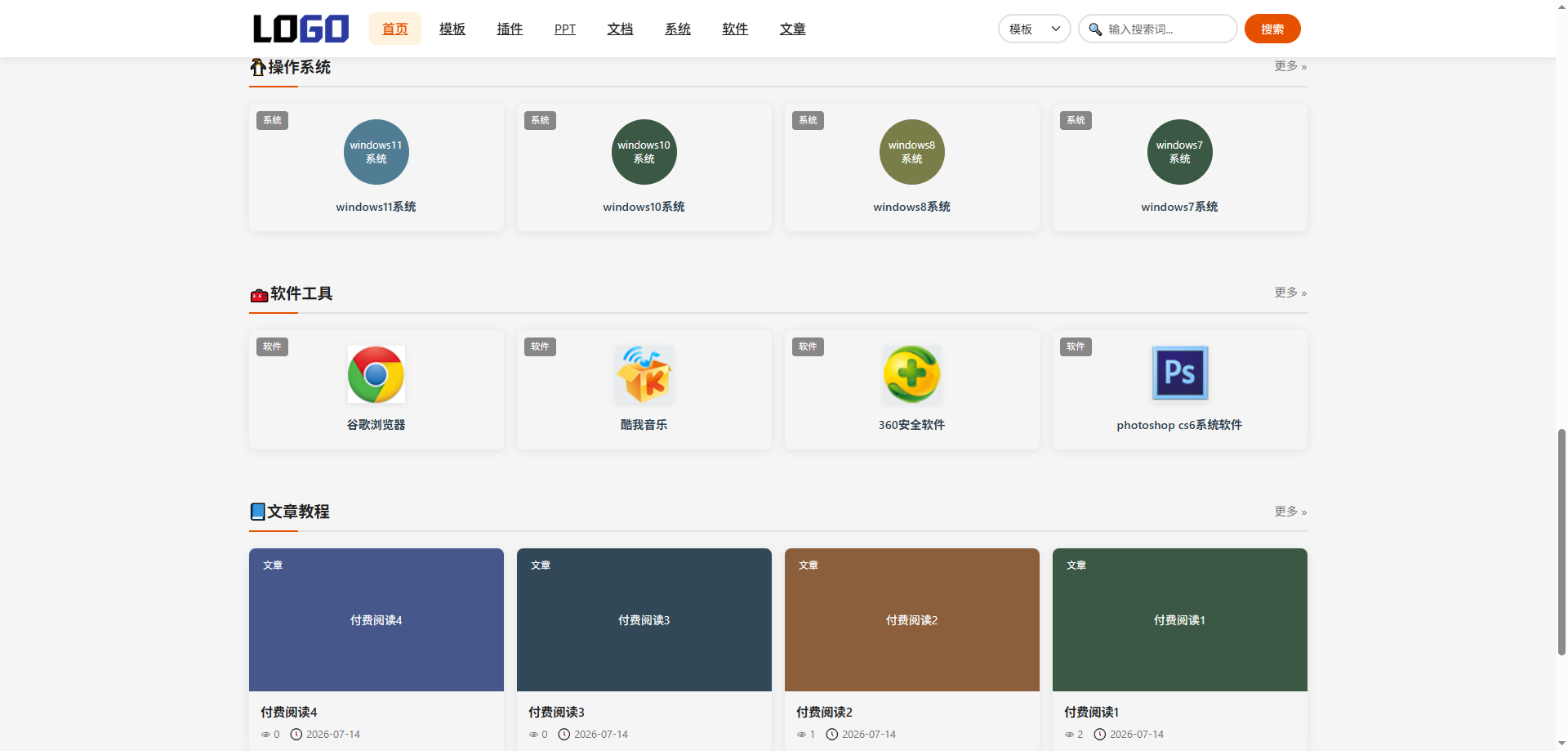
Task: Click 更多 link for 操作系统 section
Action: (1290, 66)
